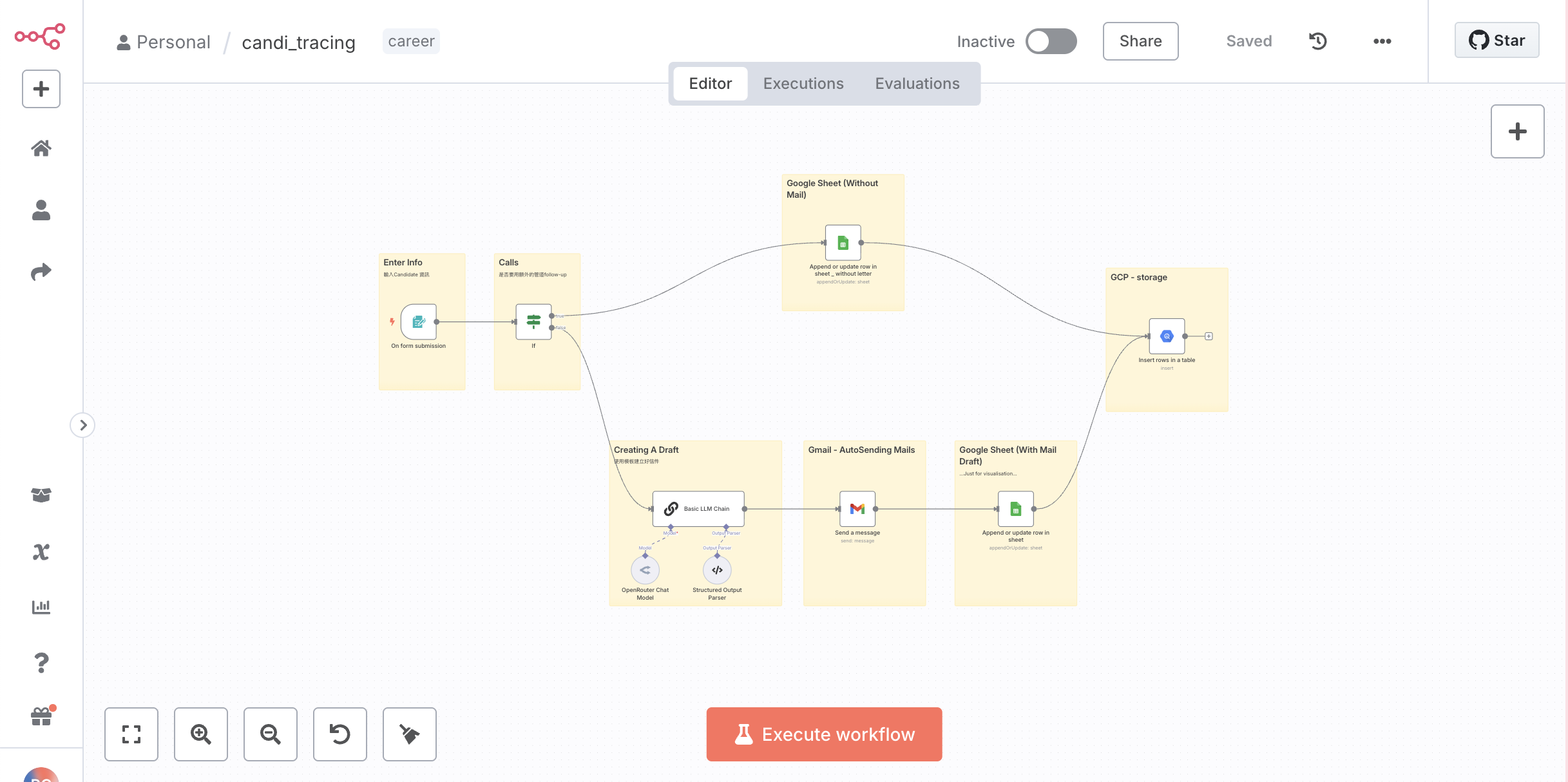Zoom out of the workflow canvas
Viewport: 1568px width, 782px height.
click(271, 734)
